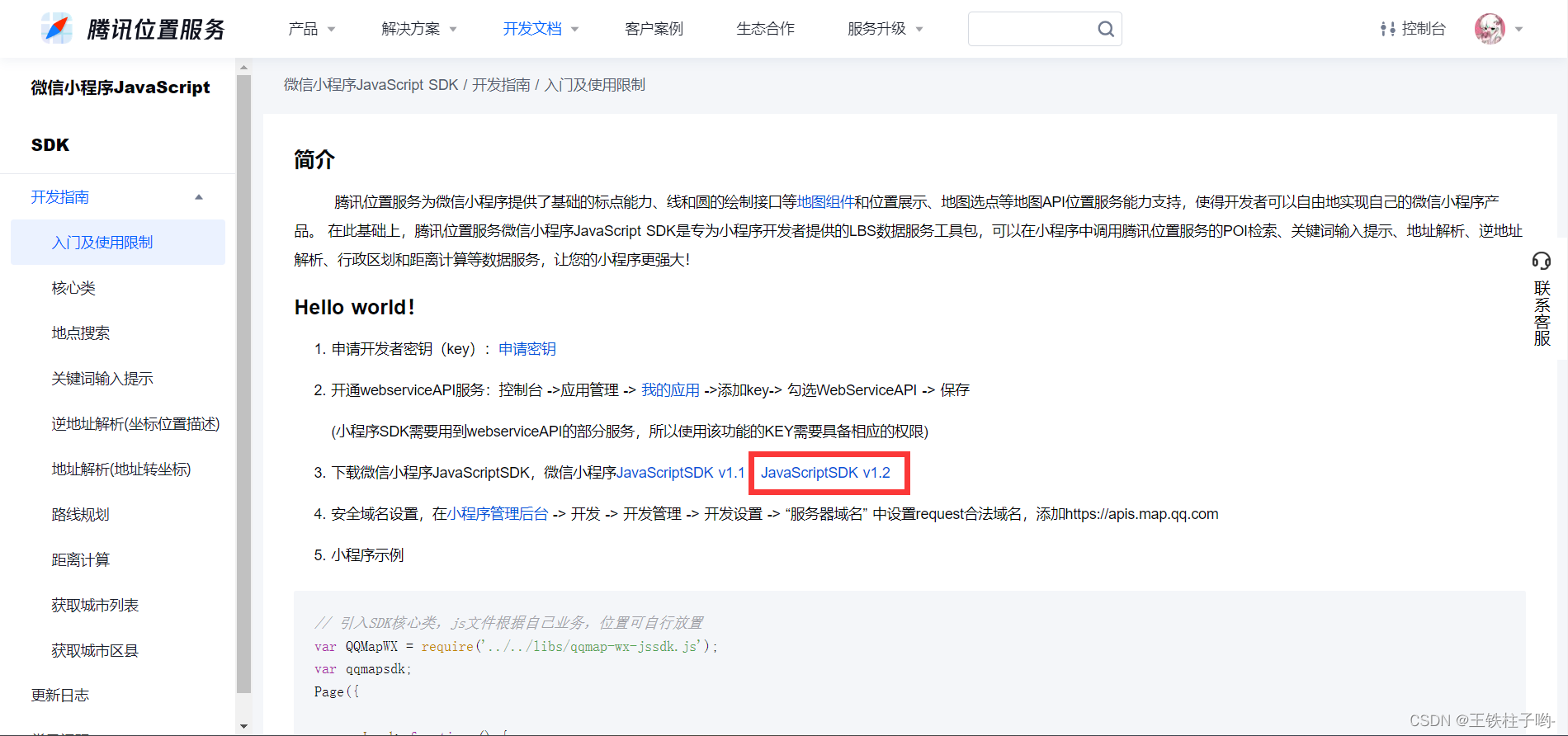Click the sidebar vertical scrollbar thumb

(243, 384)
